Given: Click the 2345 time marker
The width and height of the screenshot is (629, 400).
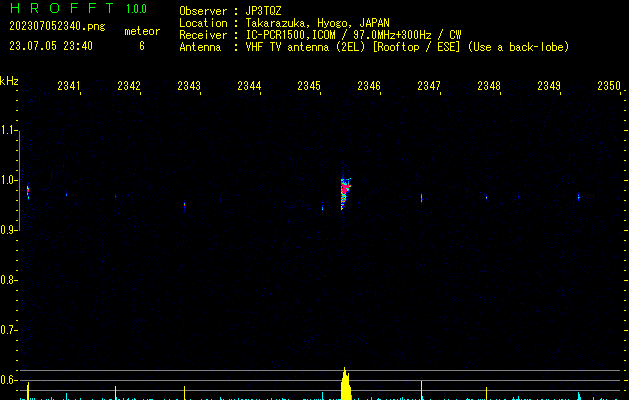Looking at the screenshot, I should 309,87.
